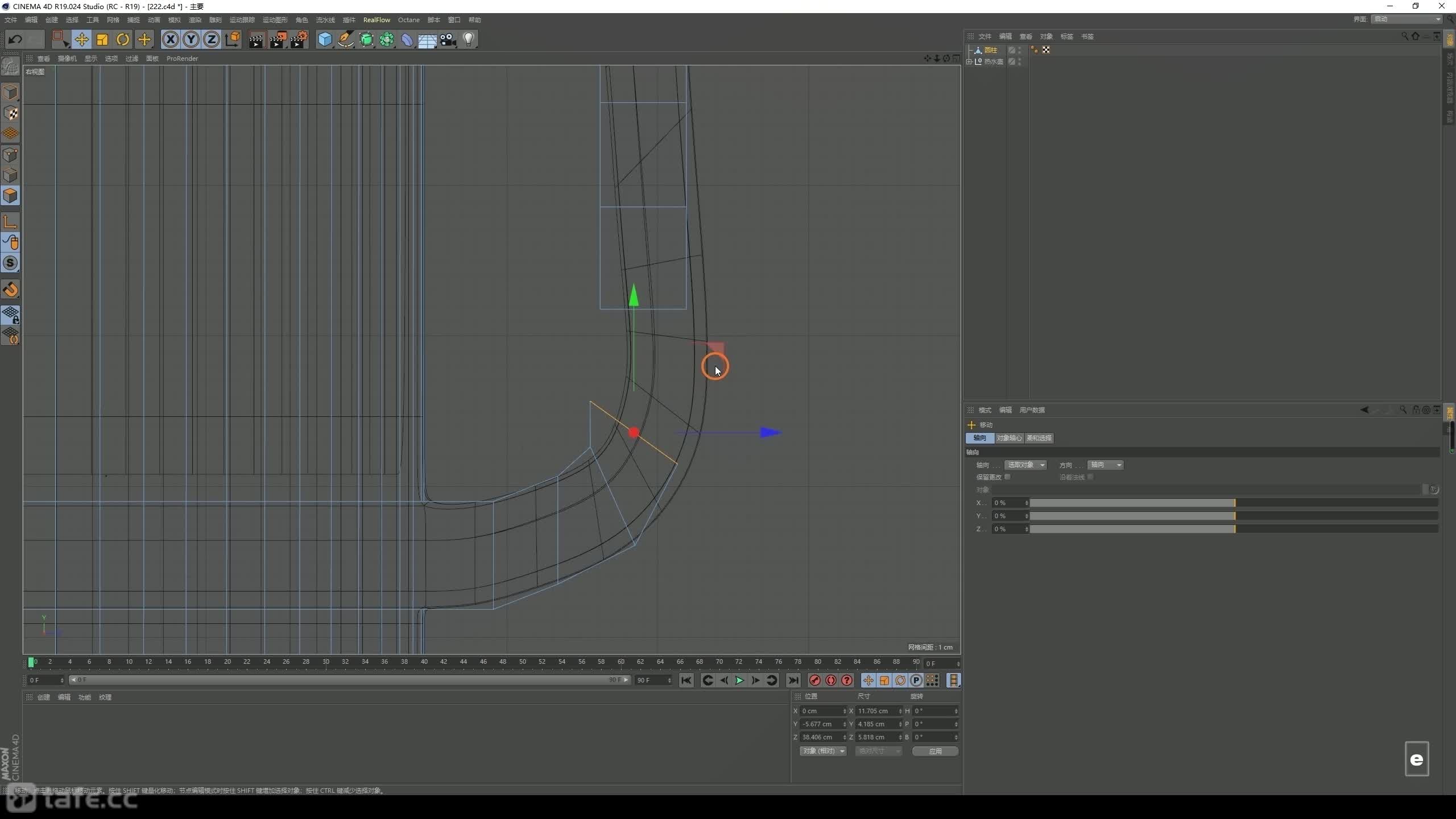Switch to 对象轴心 tab
The image size is (1456, 819).
[x=1010, y=438]
